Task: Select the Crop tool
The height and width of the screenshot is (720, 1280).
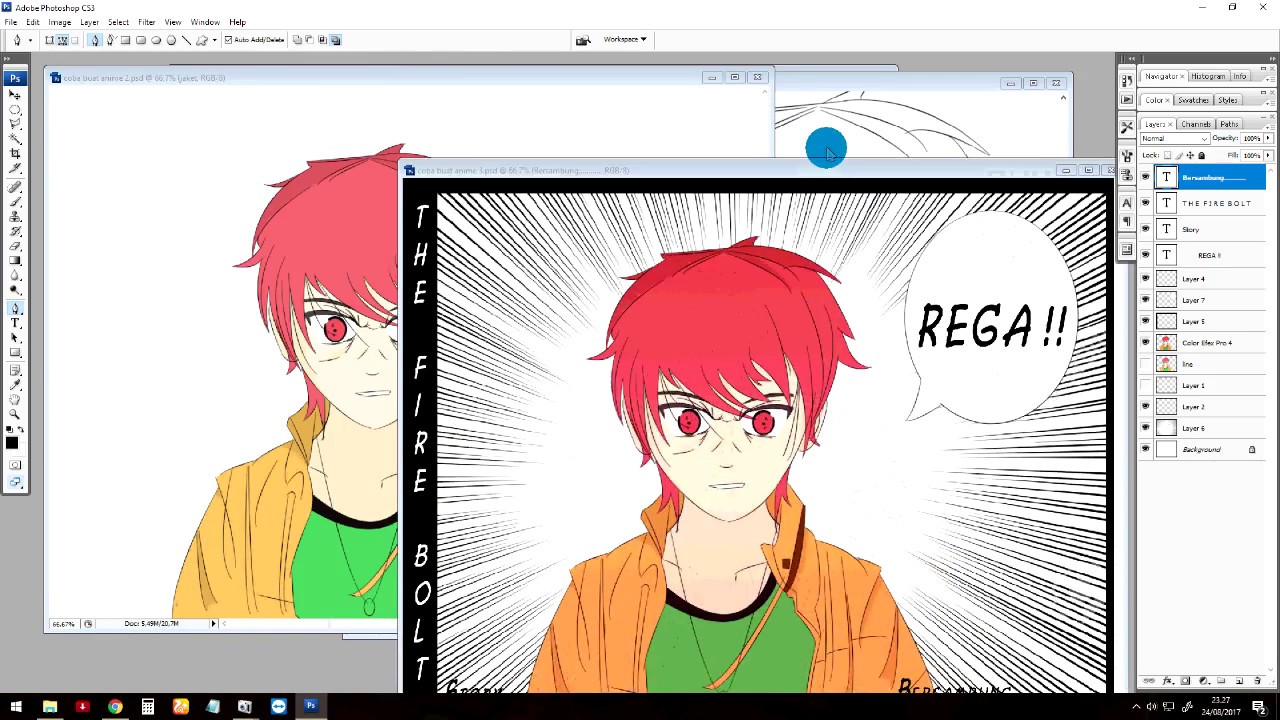Action: coord(14,153)
